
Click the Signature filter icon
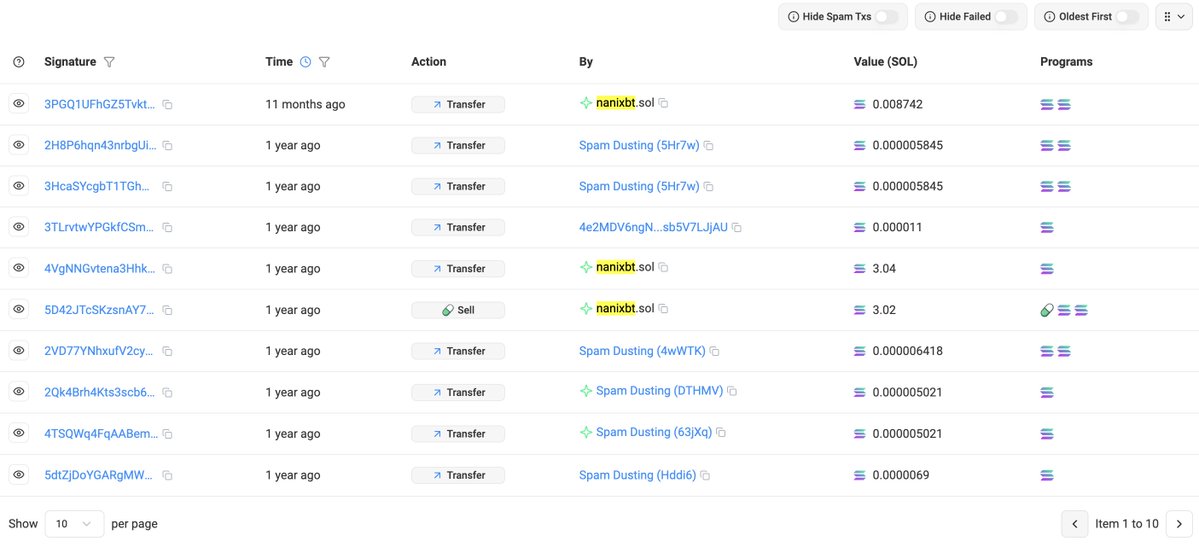tap(109, 62)
